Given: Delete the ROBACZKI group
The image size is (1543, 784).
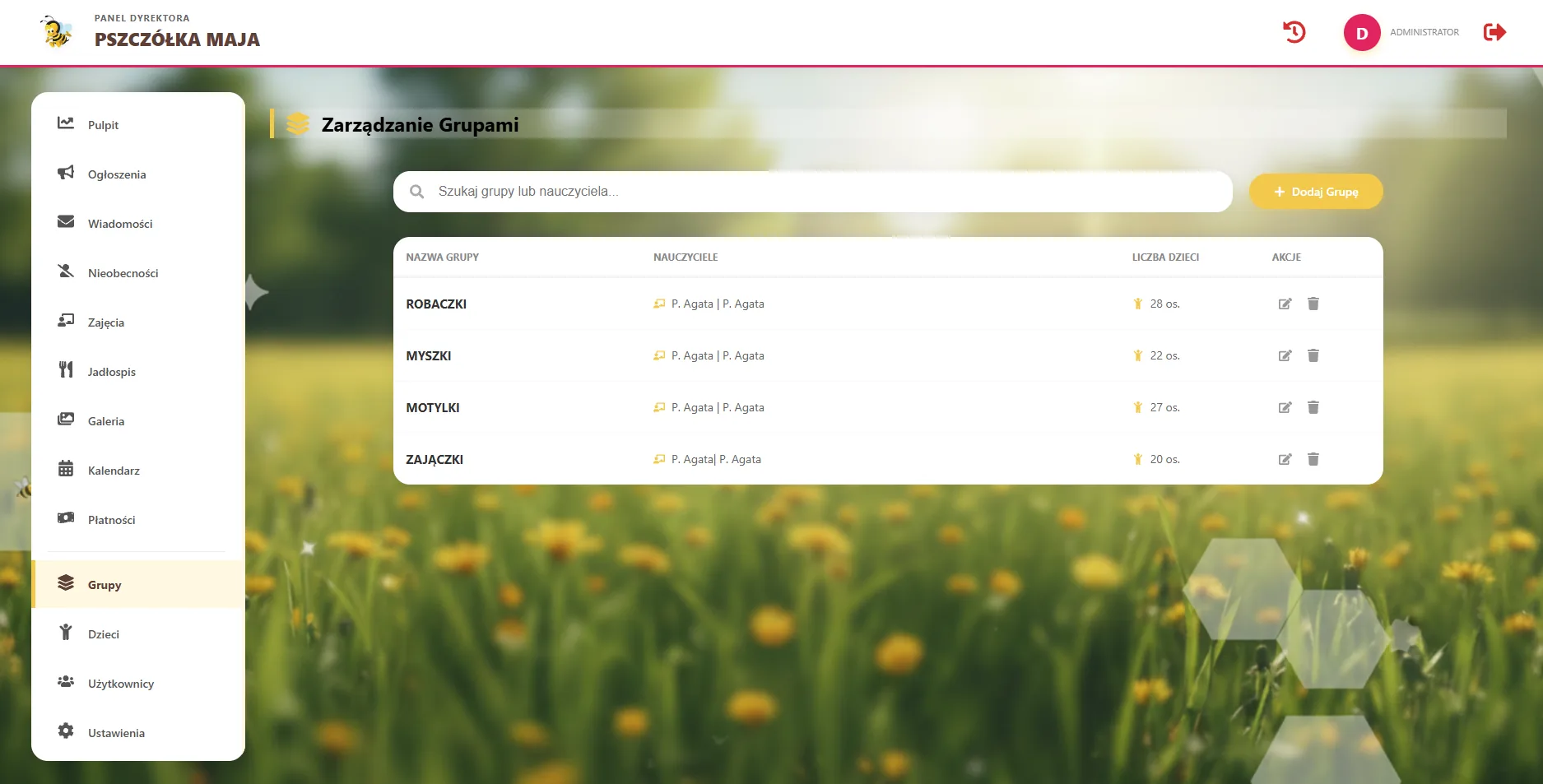Looking at the screenshot, I should (1313, 304).
